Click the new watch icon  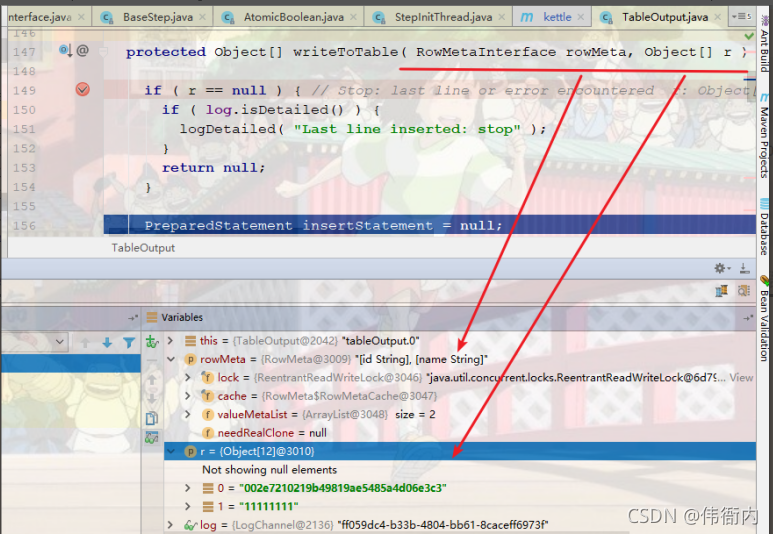[151, 341]
